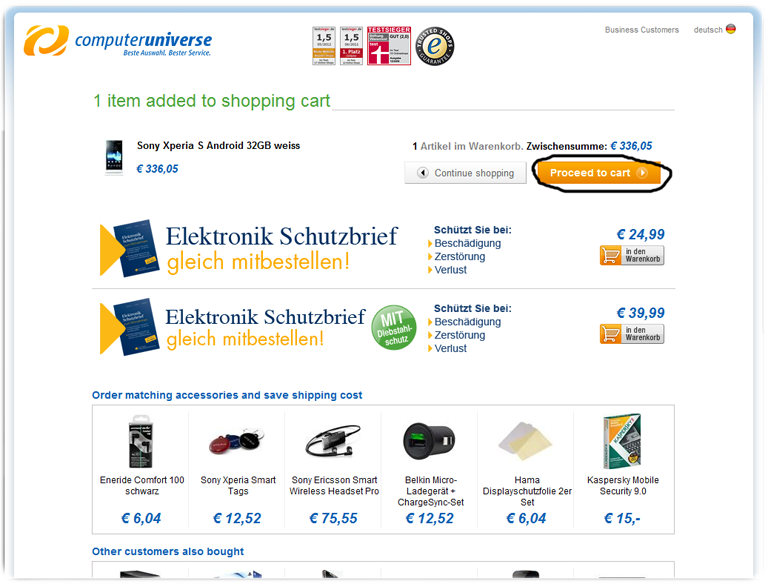Click the computeruniverse logo
Image resolution: width=768 pixels, height=584 pixels.
coord(118,41)
